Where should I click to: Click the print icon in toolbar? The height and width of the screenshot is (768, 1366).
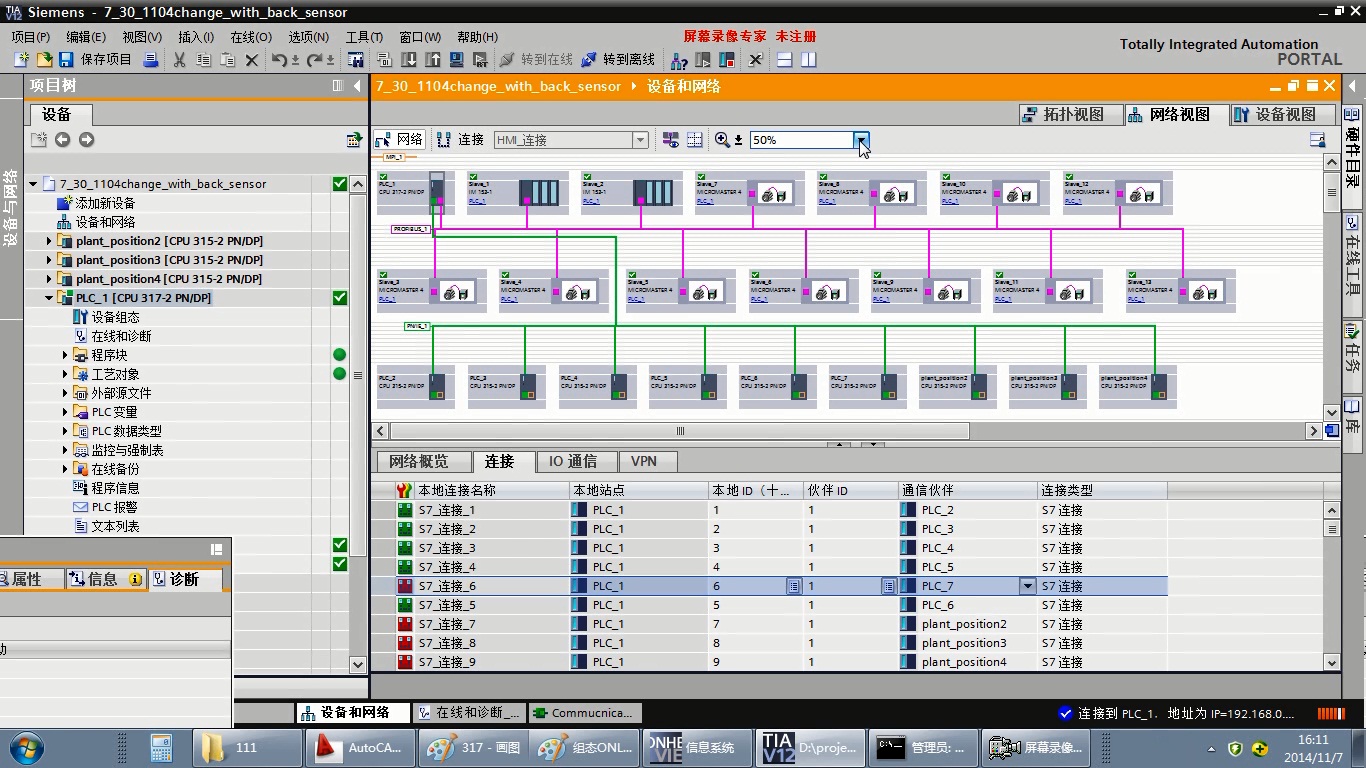click(x=151, y=60)
